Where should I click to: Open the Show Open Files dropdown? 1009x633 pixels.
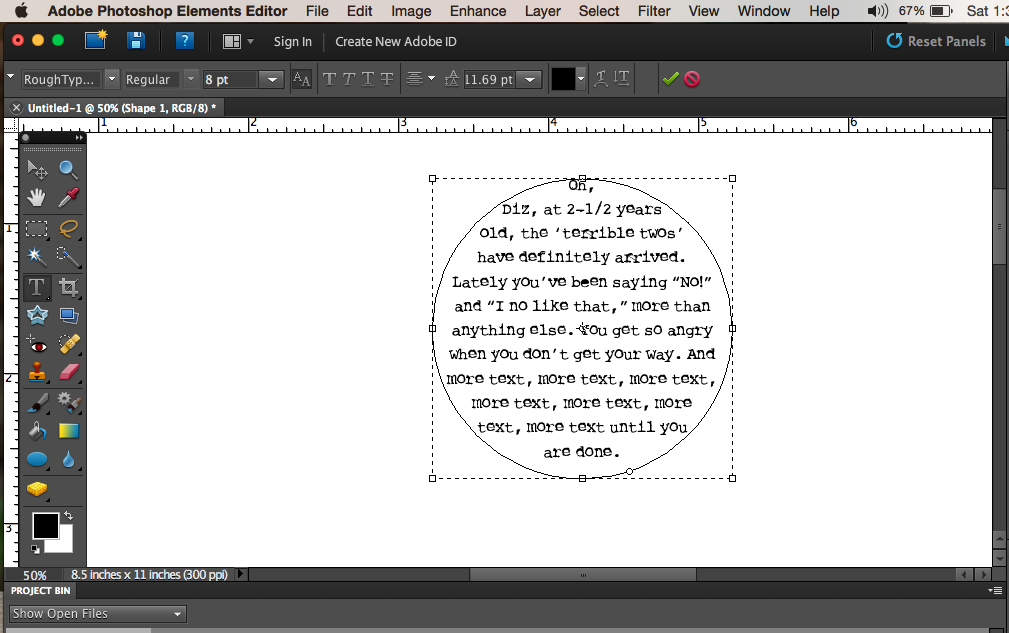tap(96, 613)
